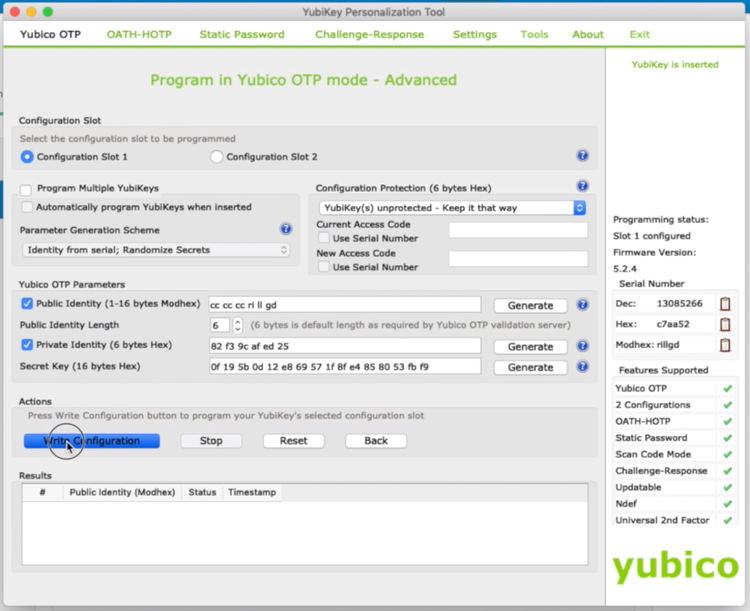Click the Ndef feature checkmark
This screenshot has width=750, height=611.
click(x=728, y=504)
